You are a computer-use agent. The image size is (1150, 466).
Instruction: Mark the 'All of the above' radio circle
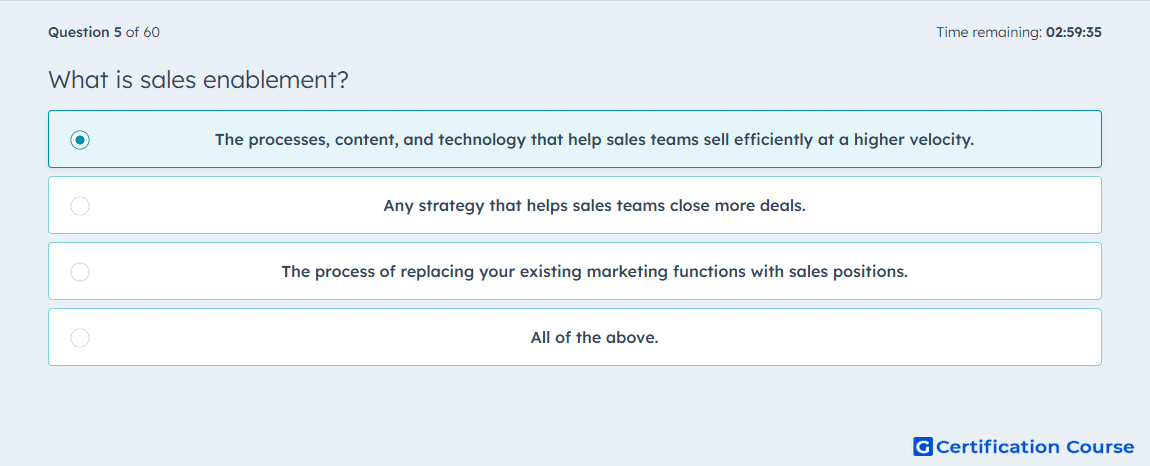click(x=80, y=338)
